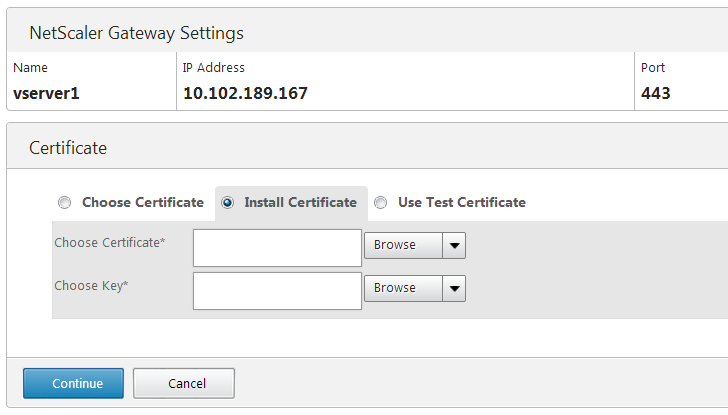Click the Cancel button
The width and height of the screenshot is (728, 415).
click(x=184, y=383)
